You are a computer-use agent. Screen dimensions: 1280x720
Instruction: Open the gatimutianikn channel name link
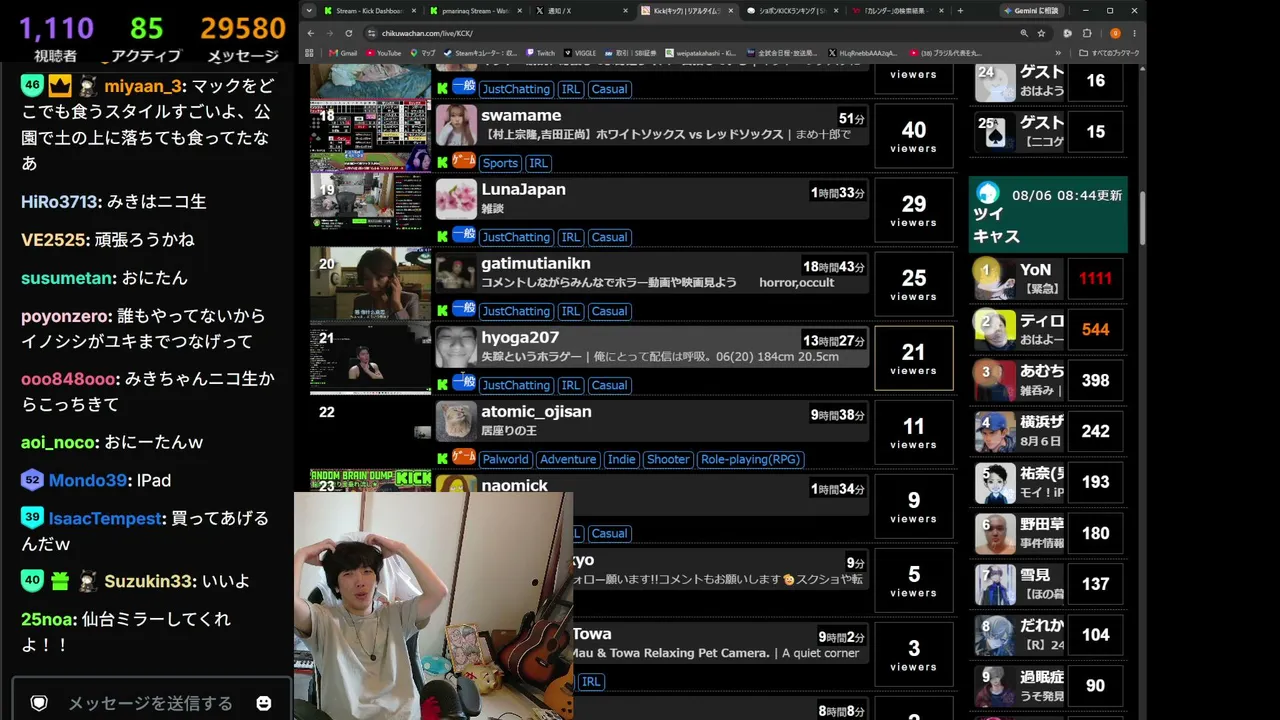pyautogui.click(x=536, y=263)
